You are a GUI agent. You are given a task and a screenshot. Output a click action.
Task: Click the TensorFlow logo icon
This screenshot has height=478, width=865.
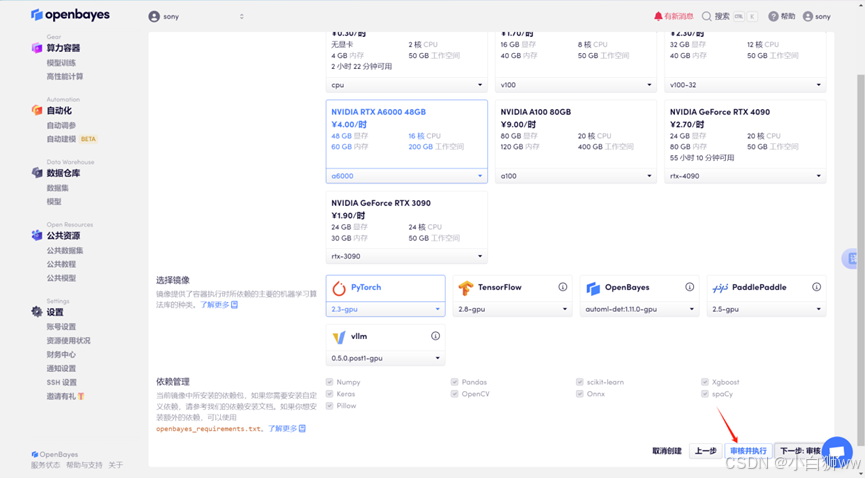point(466,288)
